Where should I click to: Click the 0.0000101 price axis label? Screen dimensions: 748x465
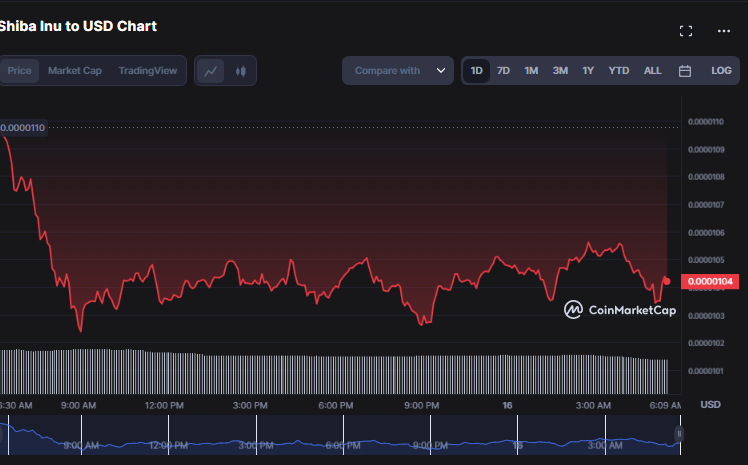(x=706, y=371)
